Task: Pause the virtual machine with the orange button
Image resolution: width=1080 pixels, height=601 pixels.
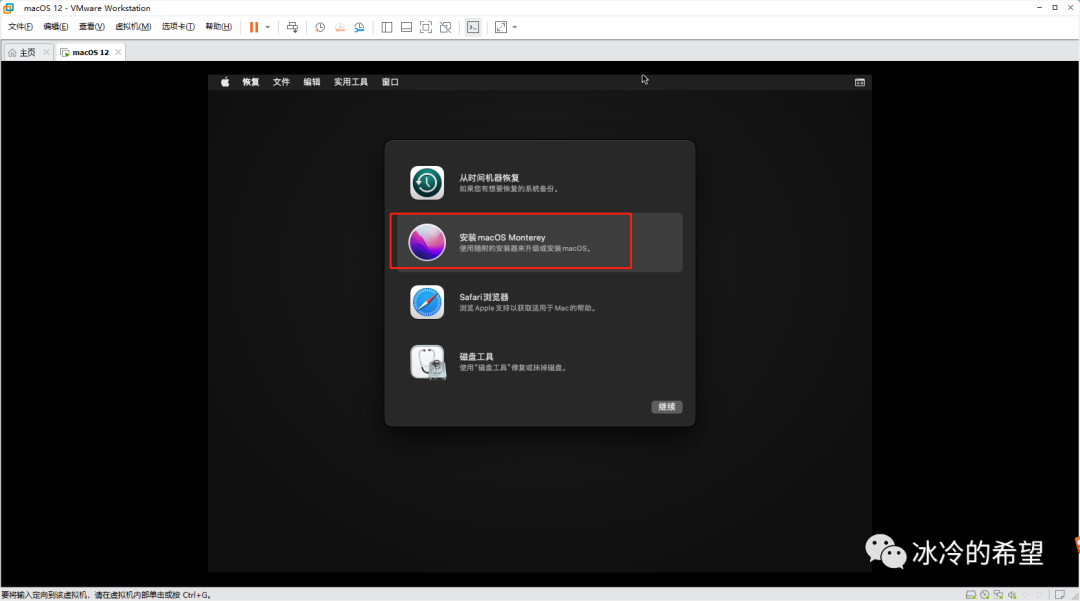Action: [254, 27]
